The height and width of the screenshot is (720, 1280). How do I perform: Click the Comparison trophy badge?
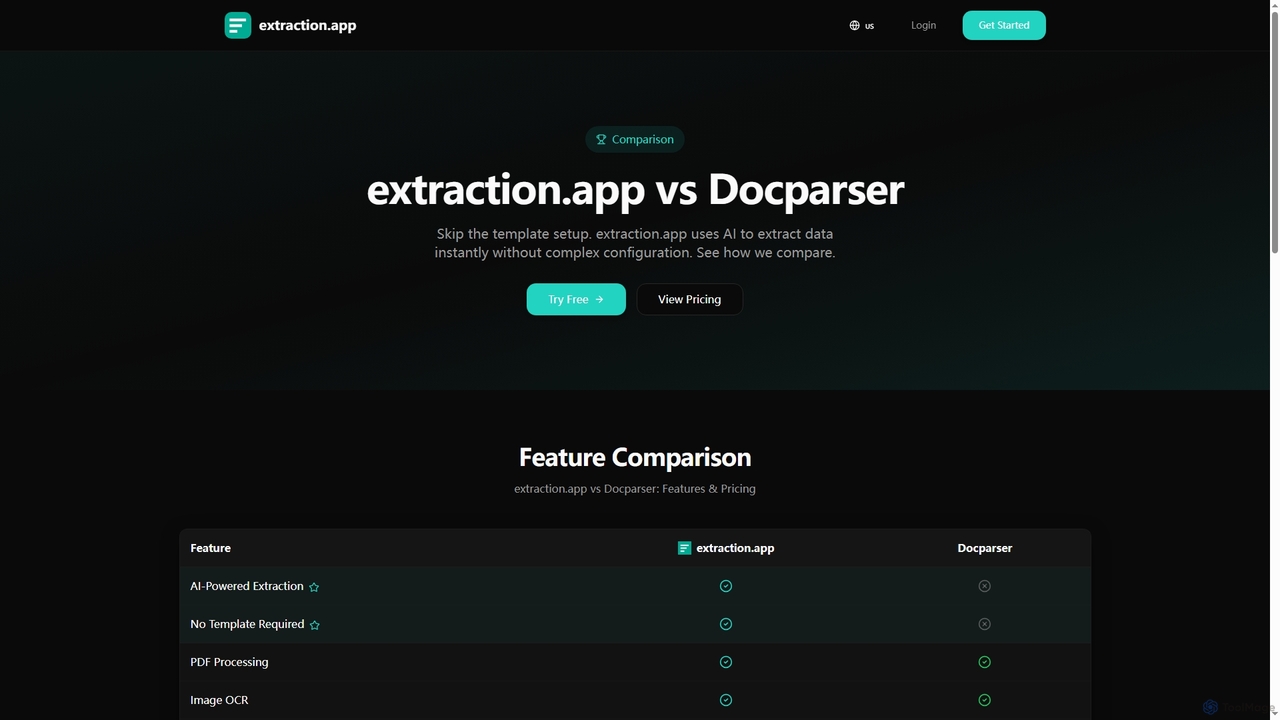(635, 140)
